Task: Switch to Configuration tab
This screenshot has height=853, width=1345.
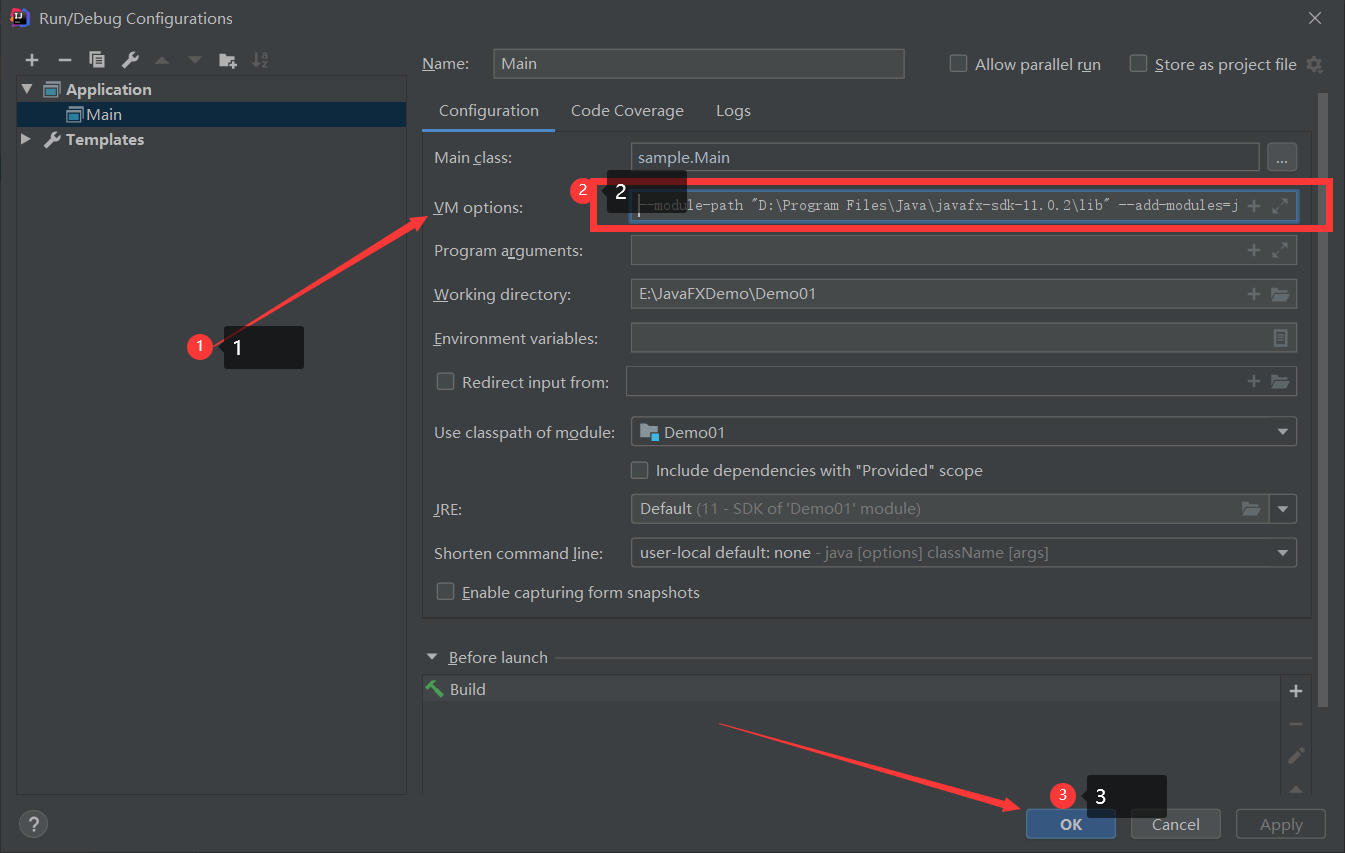Action: (x=489, y=111)
